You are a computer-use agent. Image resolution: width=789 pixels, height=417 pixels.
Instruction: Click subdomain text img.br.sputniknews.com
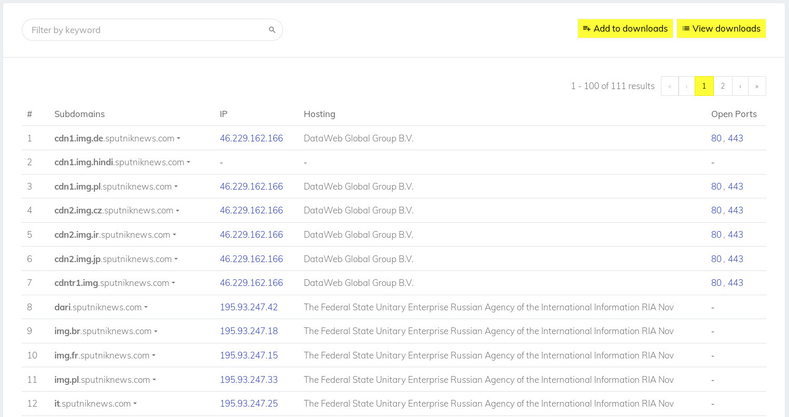tap(103, 331)
